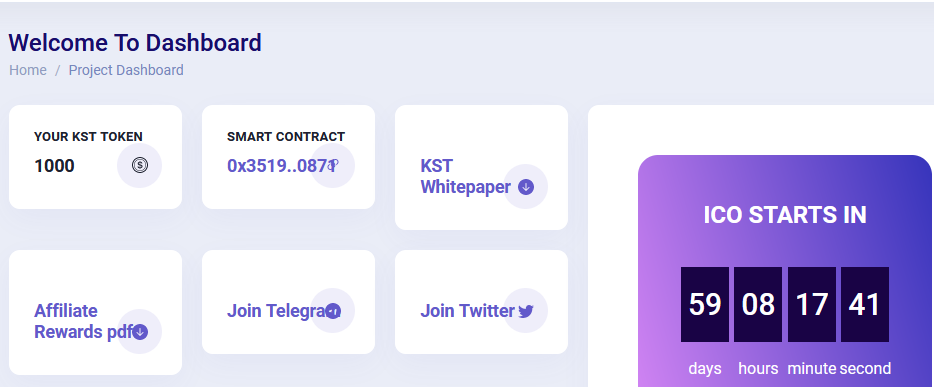Screen dimensions: 934x387
Task: Click the 1000 token balance value
Action: tap(54, 166)
